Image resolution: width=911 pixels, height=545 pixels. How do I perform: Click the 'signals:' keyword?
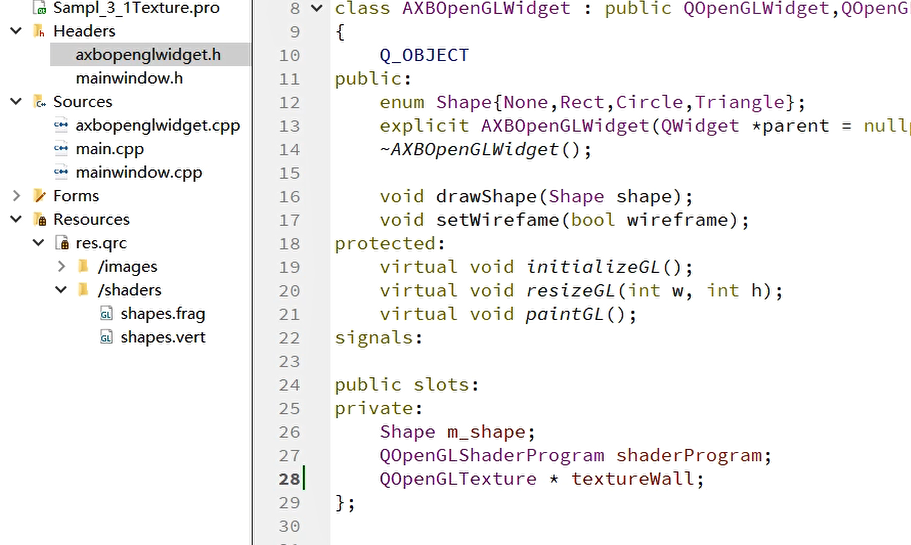click(x=379, y=338)
